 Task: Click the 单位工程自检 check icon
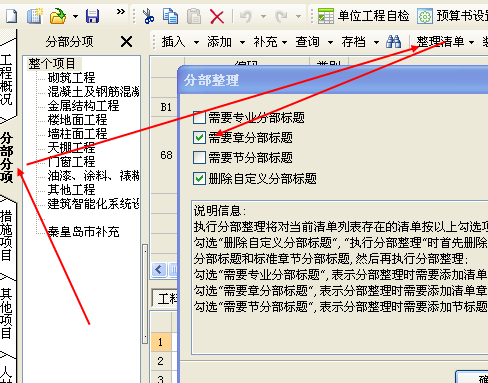point(326,16)
